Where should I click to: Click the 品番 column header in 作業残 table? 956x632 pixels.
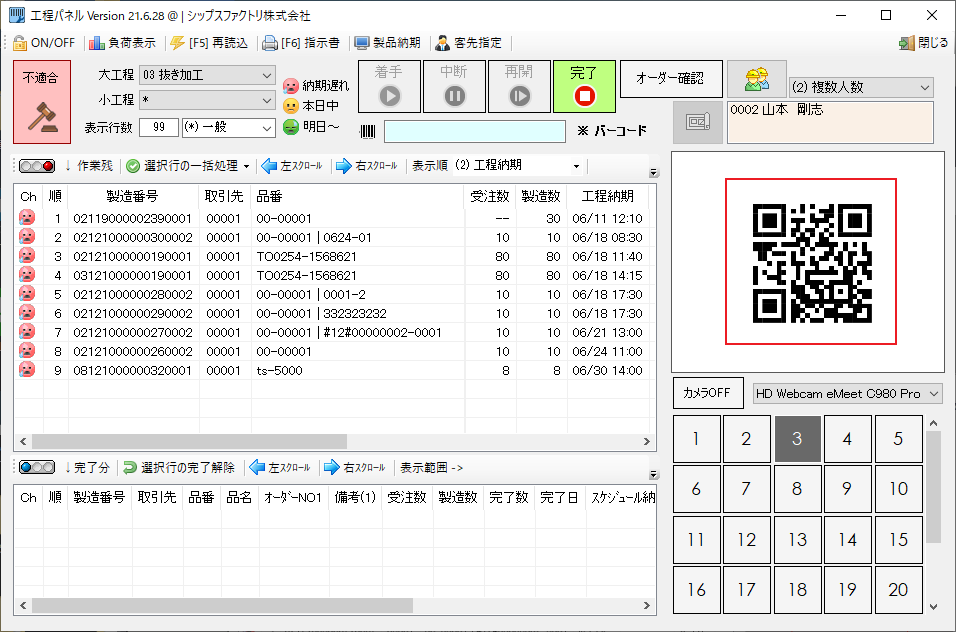tap(357, 196)
